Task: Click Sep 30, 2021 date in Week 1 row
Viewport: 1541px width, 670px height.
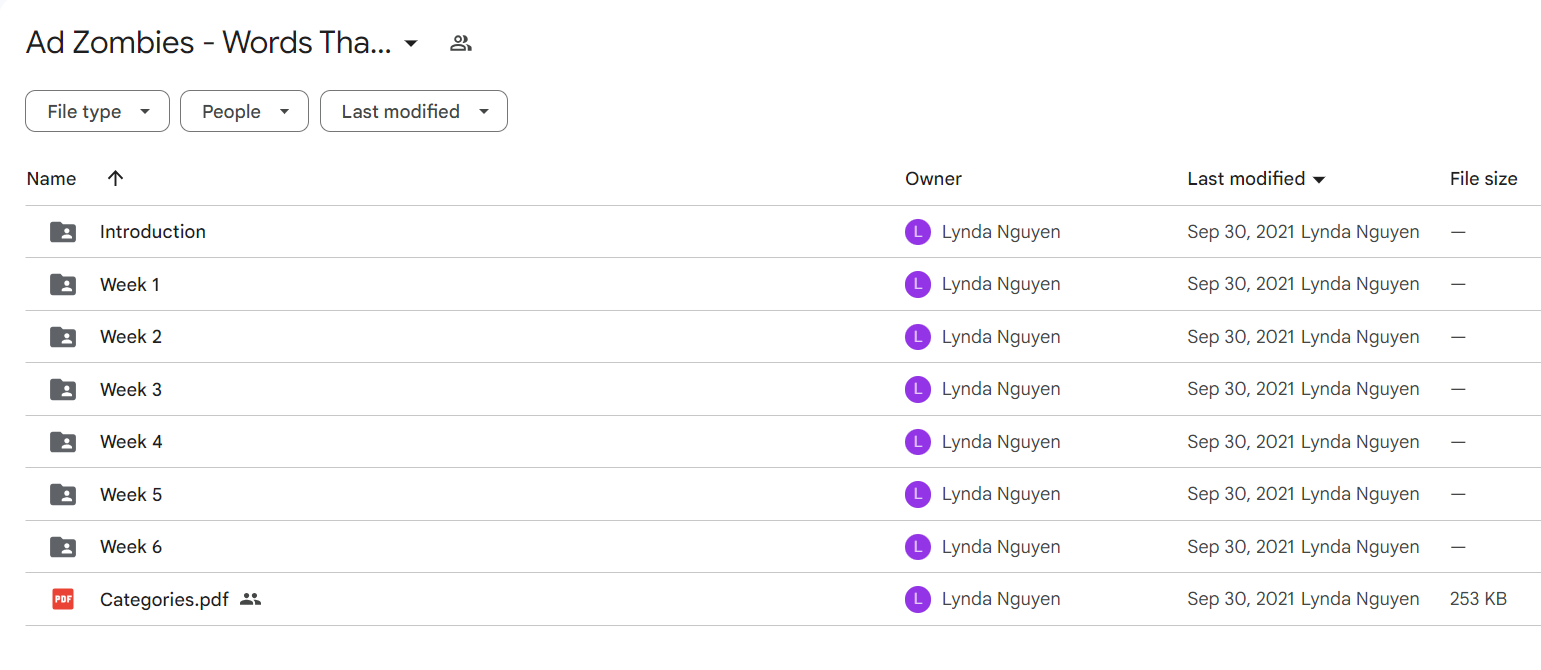Action: (x=1241, y=285)
